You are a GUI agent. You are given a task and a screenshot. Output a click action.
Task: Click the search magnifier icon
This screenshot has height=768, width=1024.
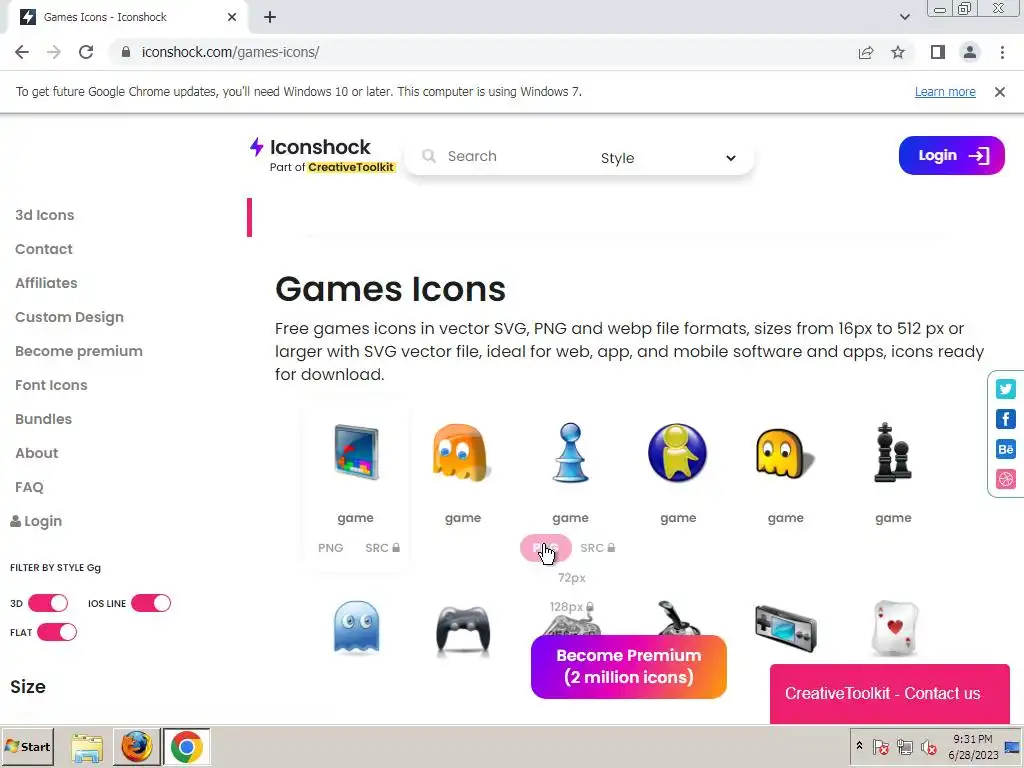[428, 156]
